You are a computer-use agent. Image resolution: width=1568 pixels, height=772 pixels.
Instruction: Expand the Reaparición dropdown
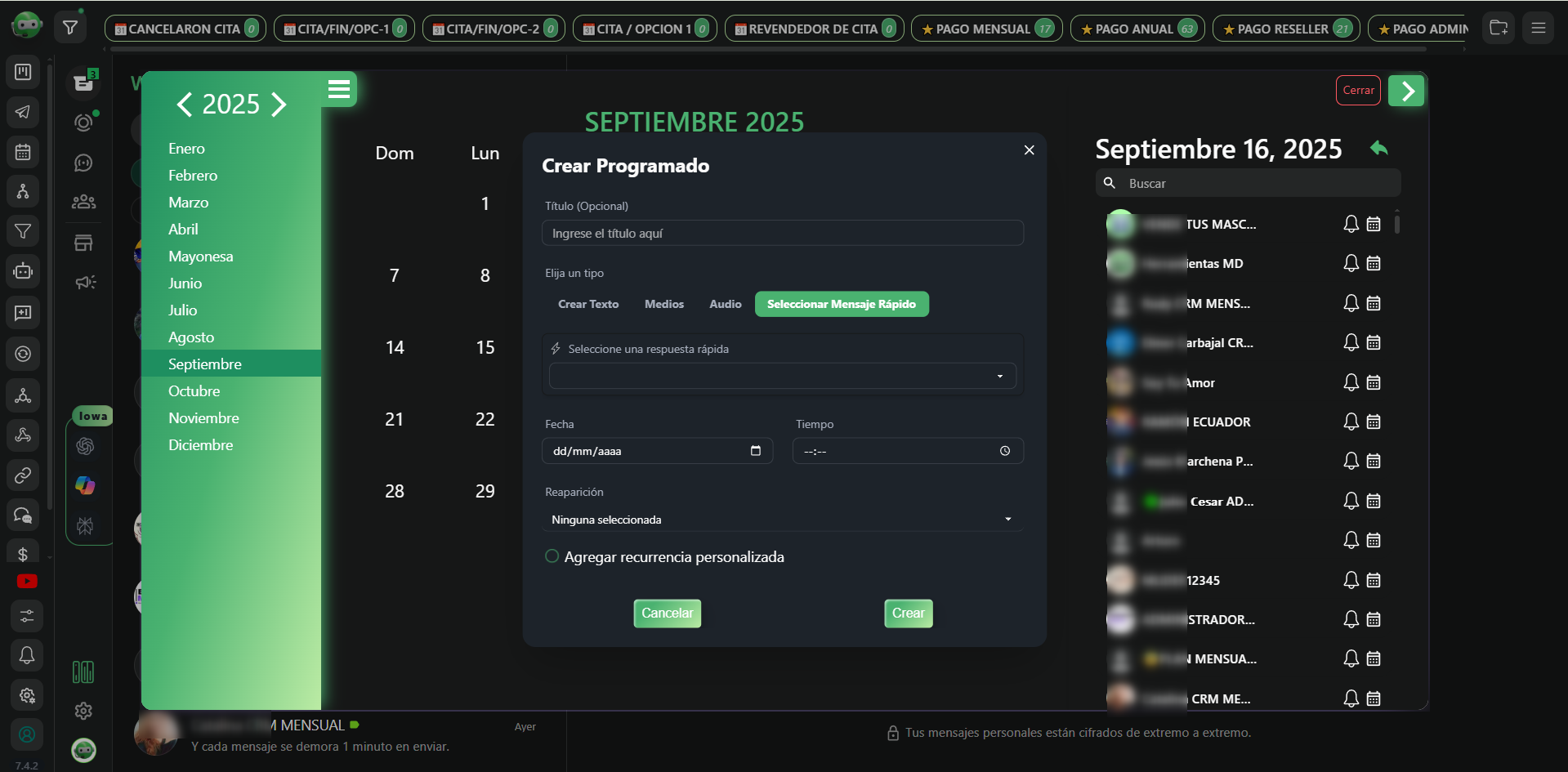(782, 520)
